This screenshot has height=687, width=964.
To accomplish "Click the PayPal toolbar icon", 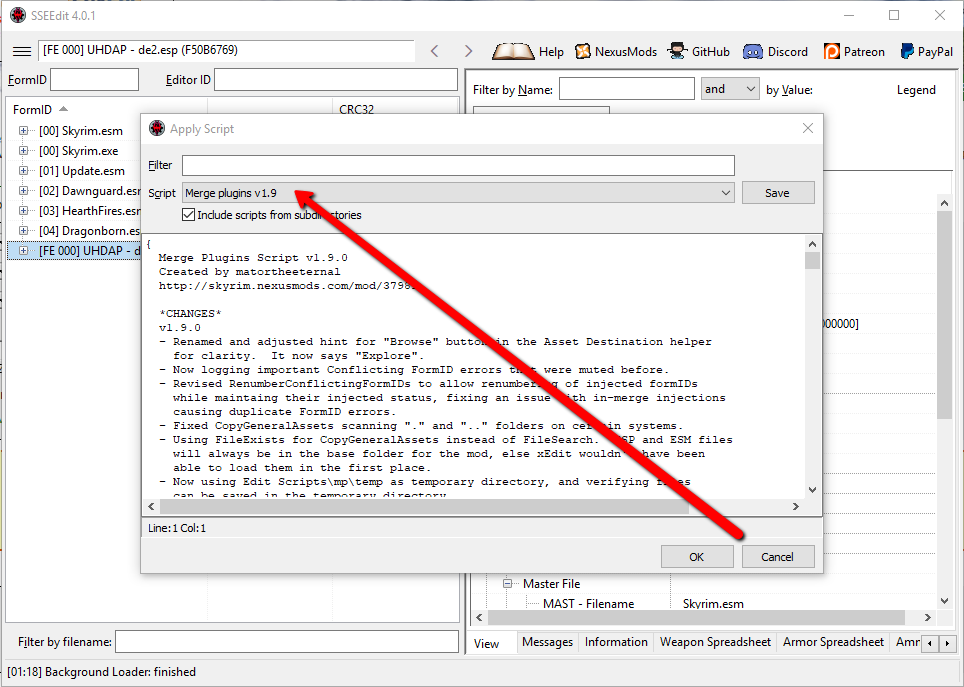I will coord(906,51).
